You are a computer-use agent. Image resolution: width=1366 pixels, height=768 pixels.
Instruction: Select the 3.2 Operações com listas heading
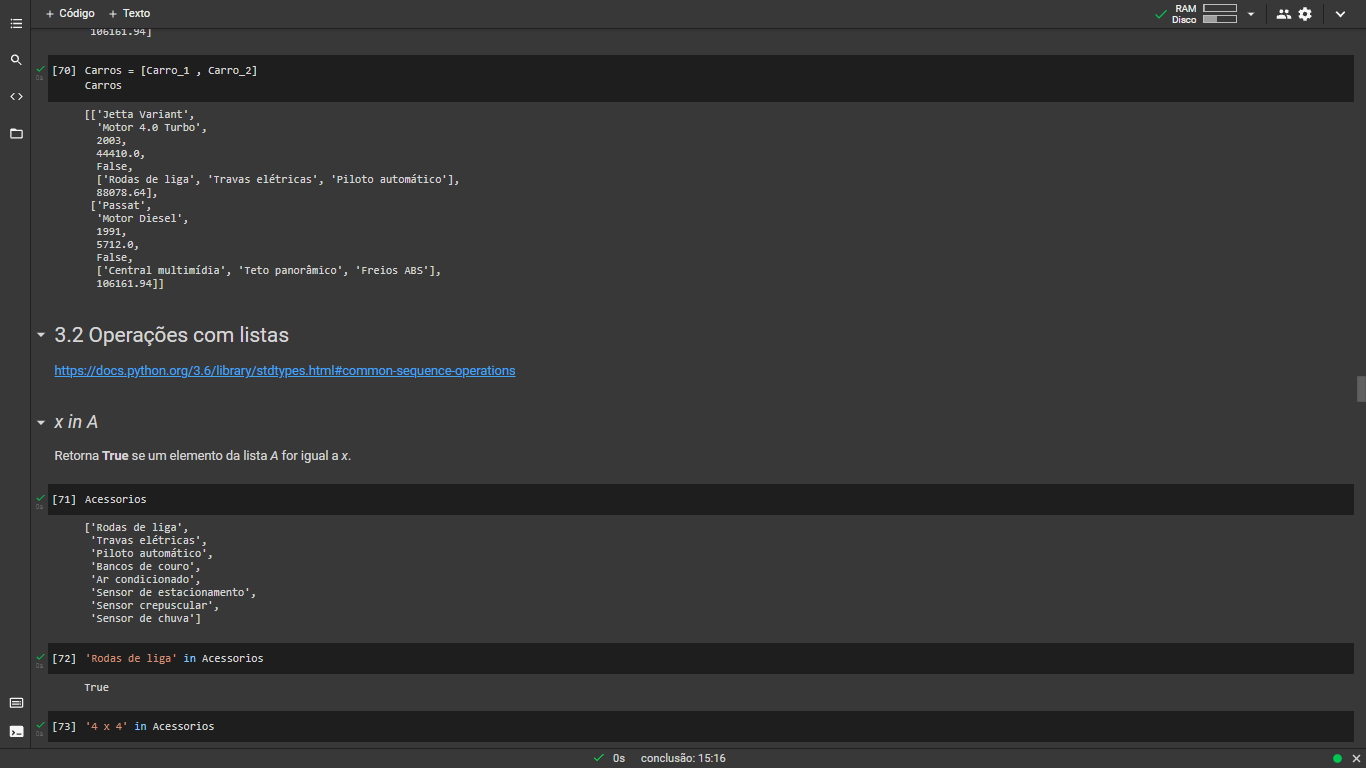point(171,335)
